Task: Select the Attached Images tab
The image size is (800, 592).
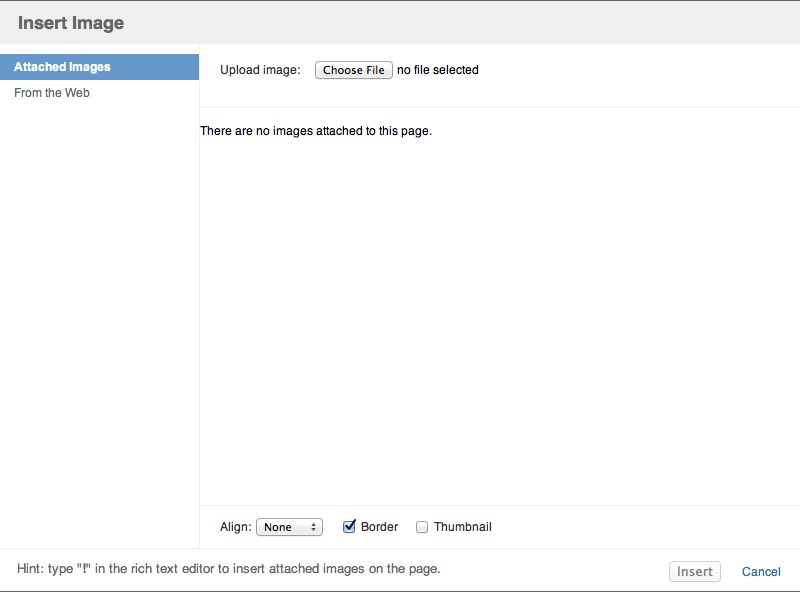Action: (x=99, y=67)
